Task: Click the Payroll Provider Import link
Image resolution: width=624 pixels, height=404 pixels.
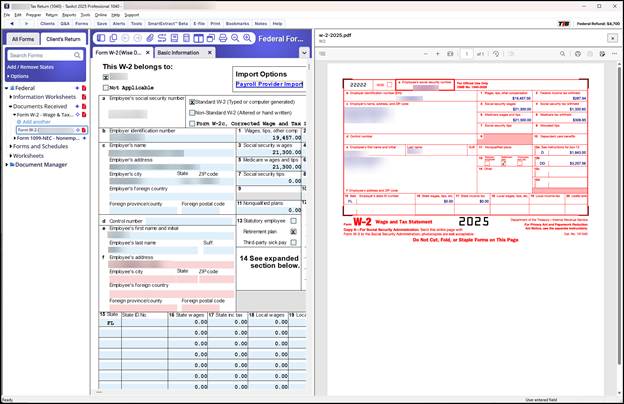Action: click(269, 84)
